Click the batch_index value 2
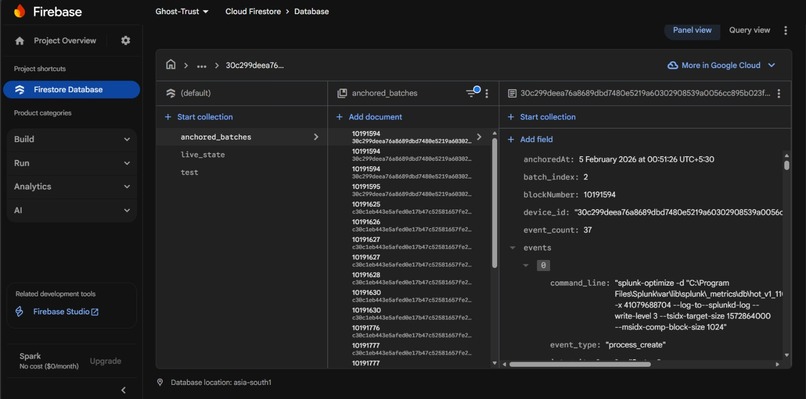 (x=585, y=177)
